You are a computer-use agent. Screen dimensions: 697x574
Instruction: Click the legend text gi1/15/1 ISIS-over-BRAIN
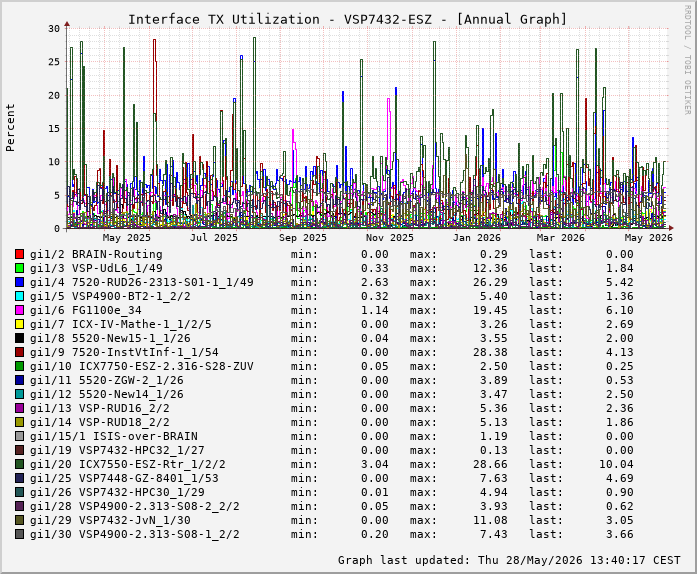pyautogui.click(x=113, y=436)
